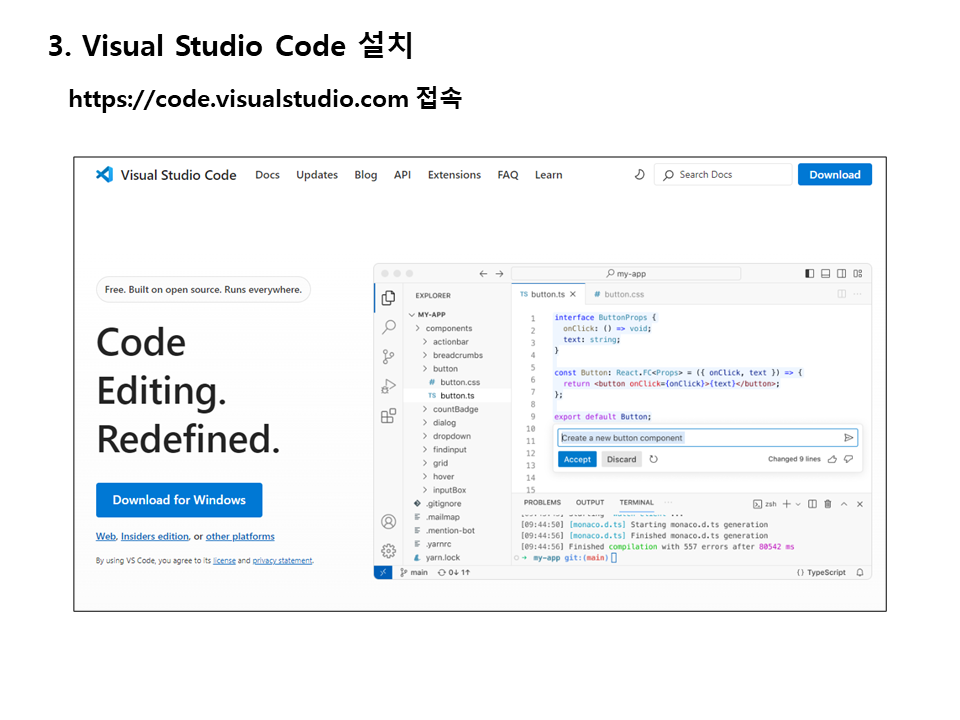This screenshot has height=720, width=960.
Task: Open the license link
Action: click(224, 560)
